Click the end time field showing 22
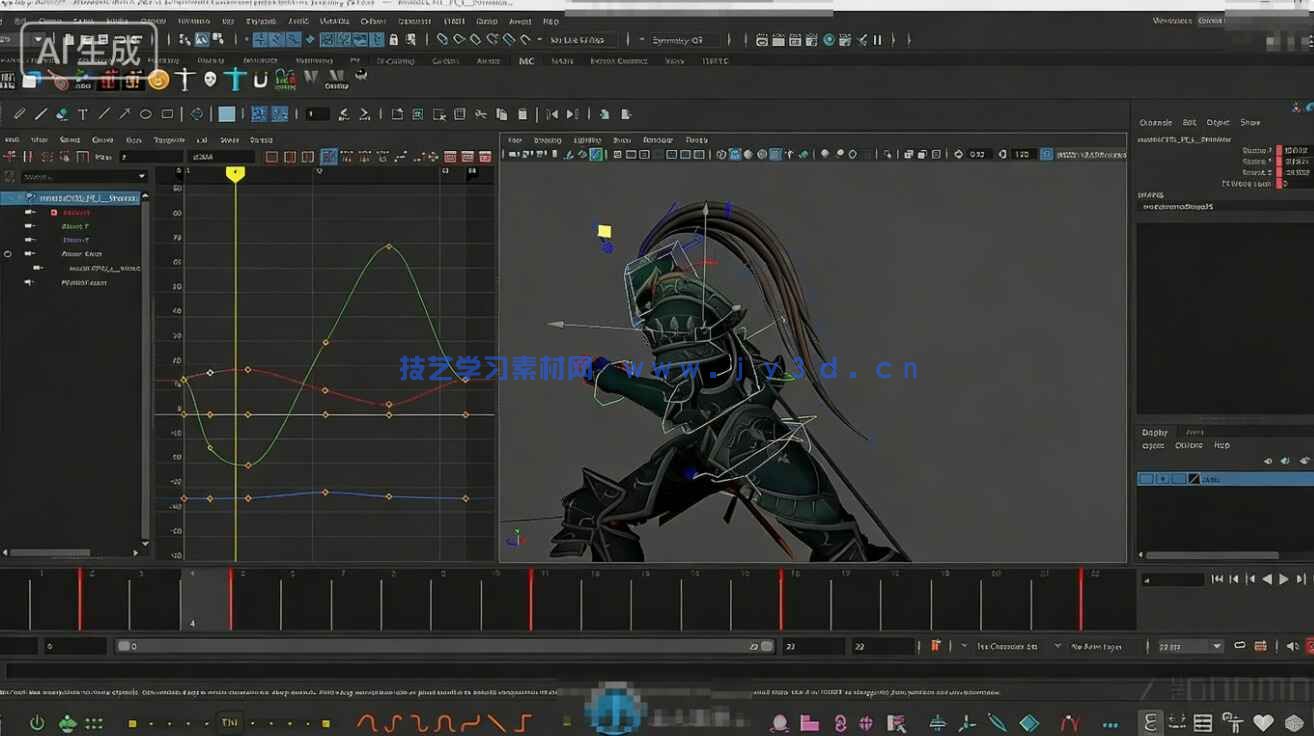 point(860,646)
